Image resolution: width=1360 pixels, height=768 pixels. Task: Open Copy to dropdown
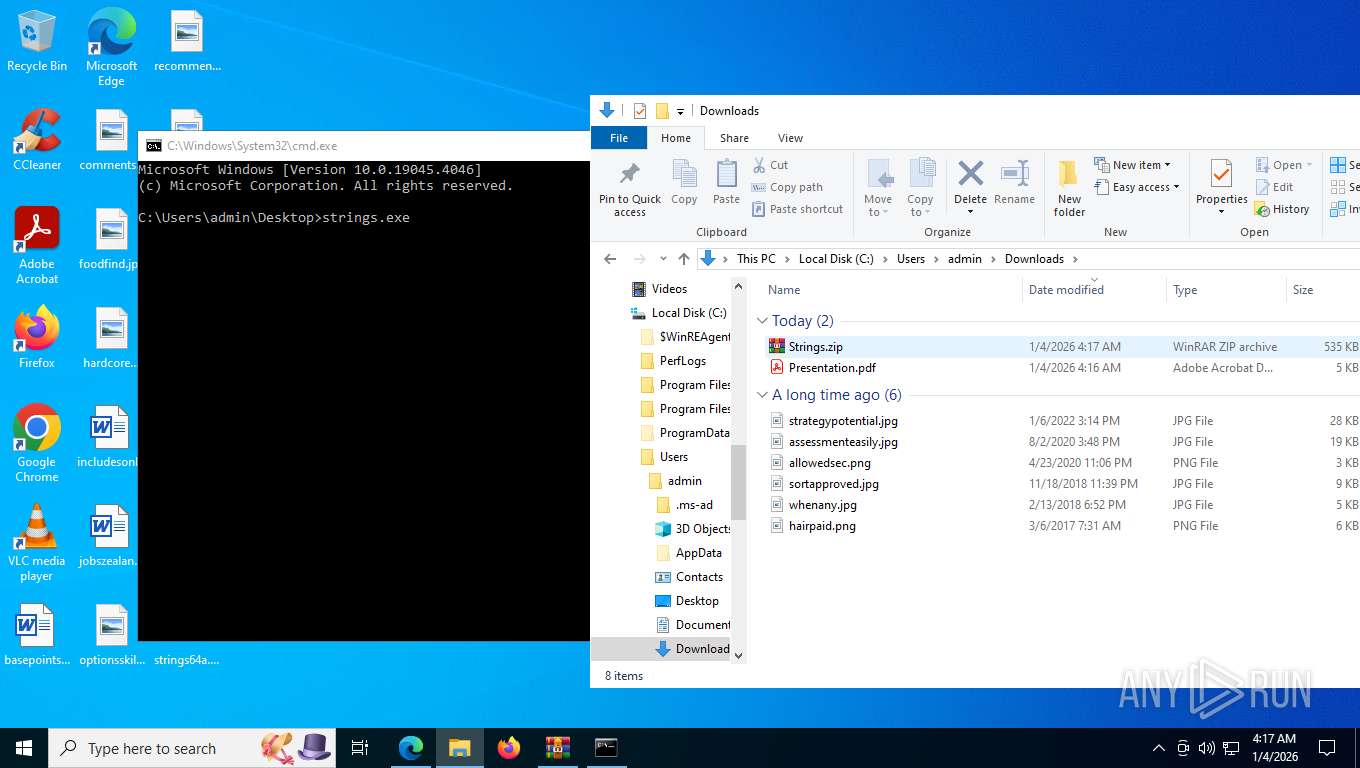[920, 205]
